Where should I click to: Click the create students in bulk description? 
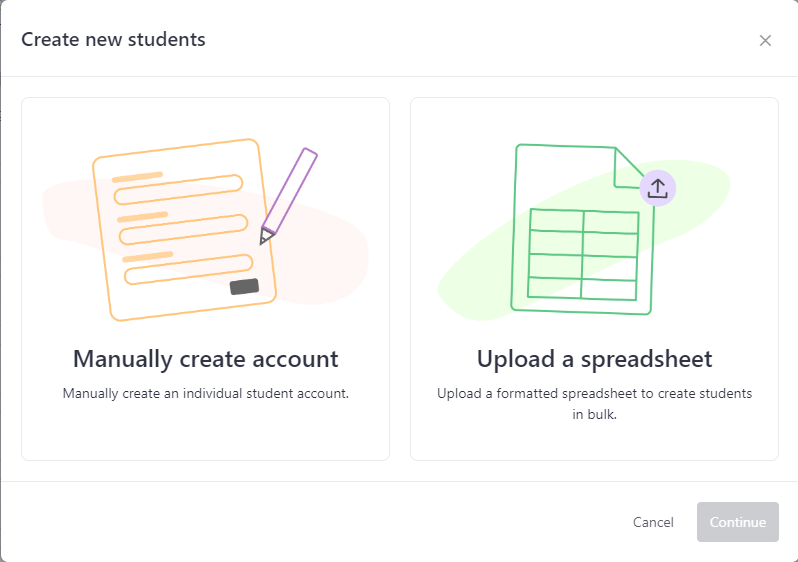tap(594, 404)
